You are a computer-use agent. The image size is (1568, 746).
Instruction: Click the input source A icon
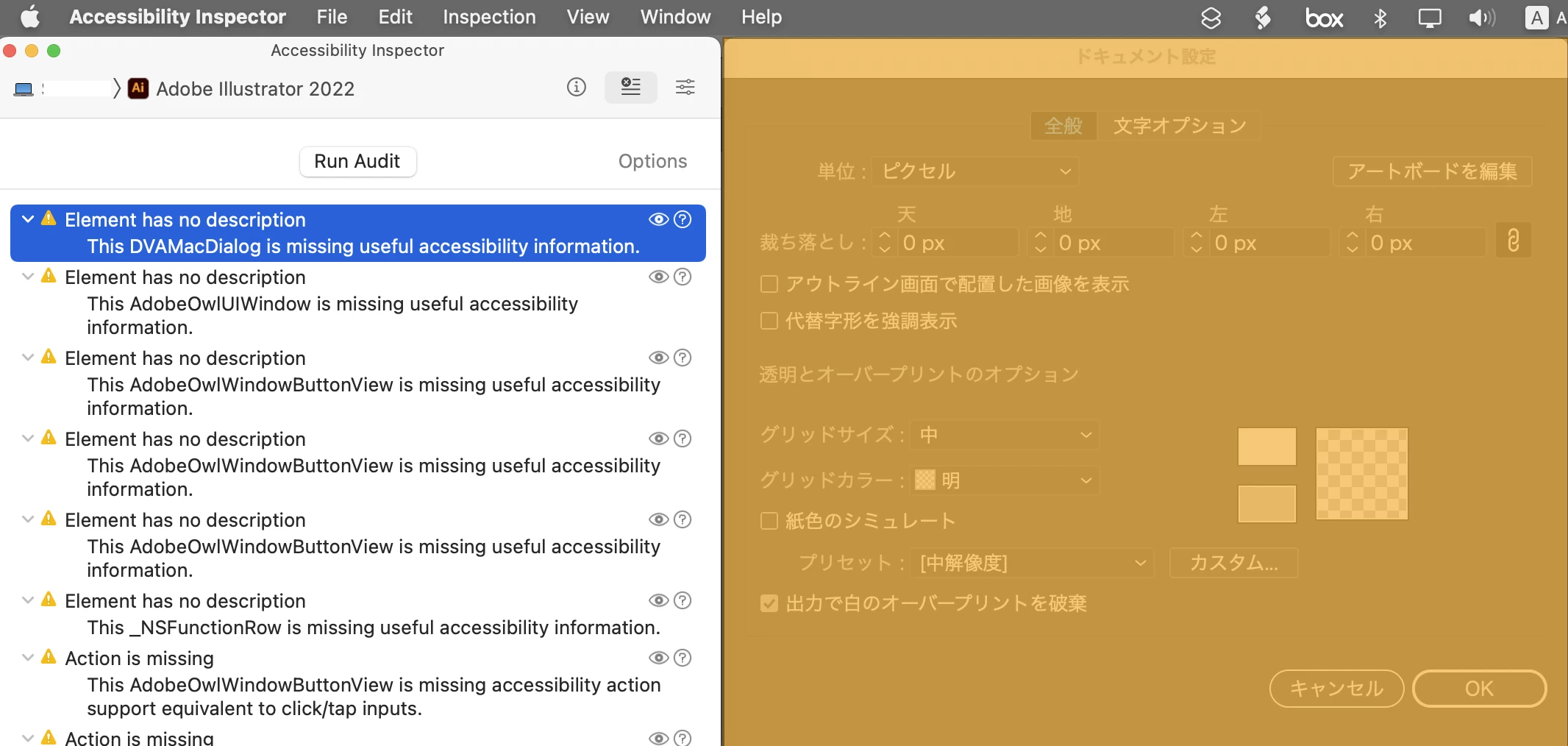tap(1536, 17)
